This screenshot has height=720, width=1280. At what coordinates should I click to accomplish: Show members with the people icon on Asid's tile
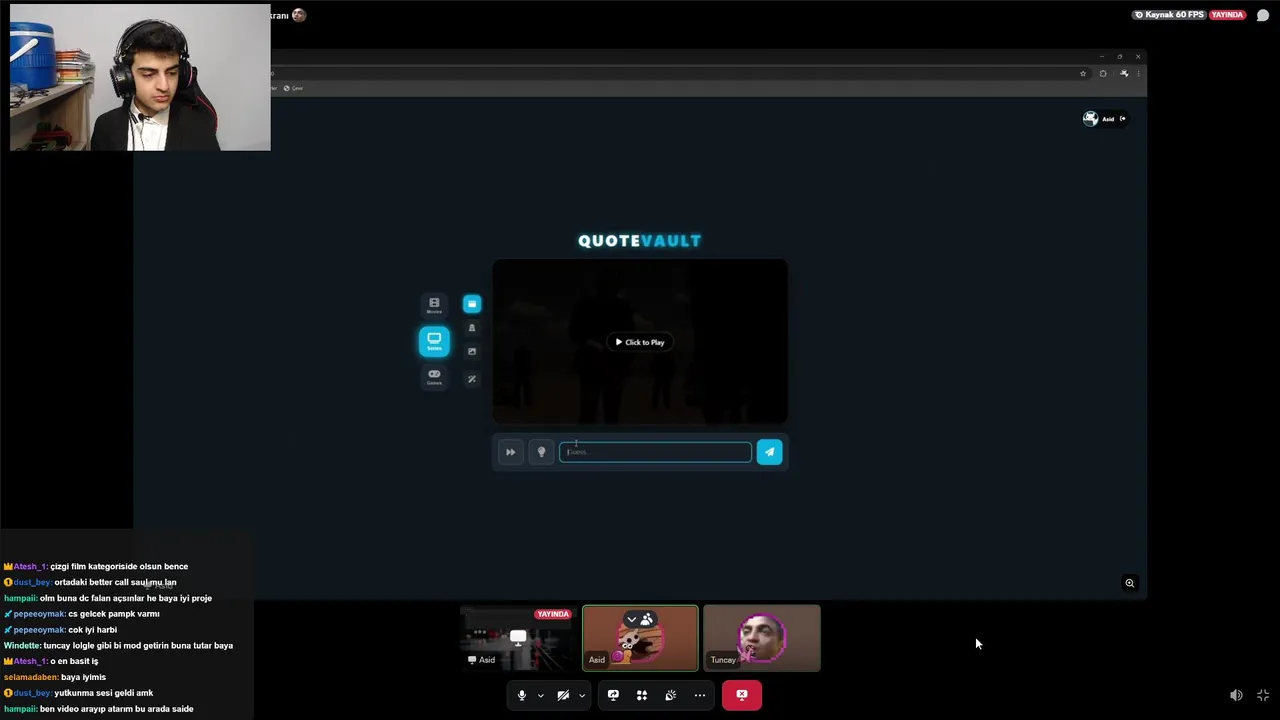click(x=647, y=620)
